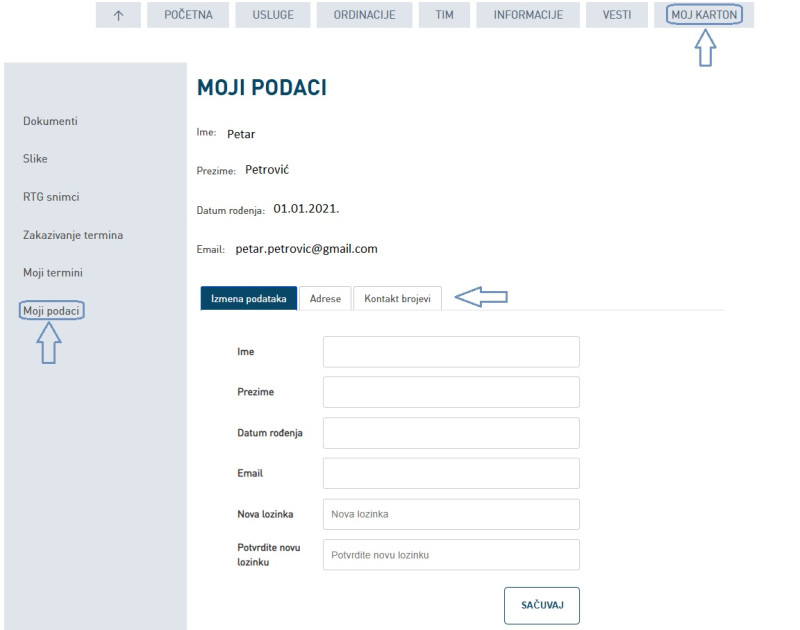This screenshot has height=630, width=800.
Task: Open the VESTI page
Action: 616,15
